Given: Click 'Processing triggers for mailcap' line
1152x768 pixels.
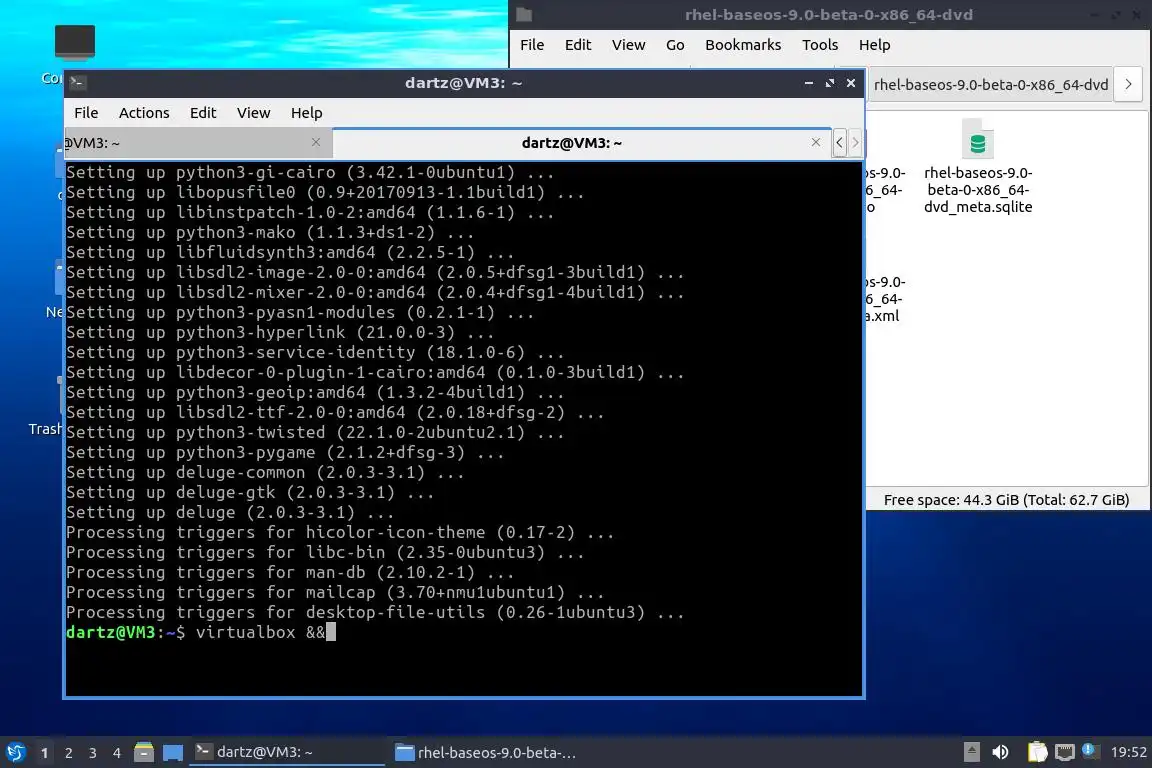Looking at the screenshot, I should 335,592.
